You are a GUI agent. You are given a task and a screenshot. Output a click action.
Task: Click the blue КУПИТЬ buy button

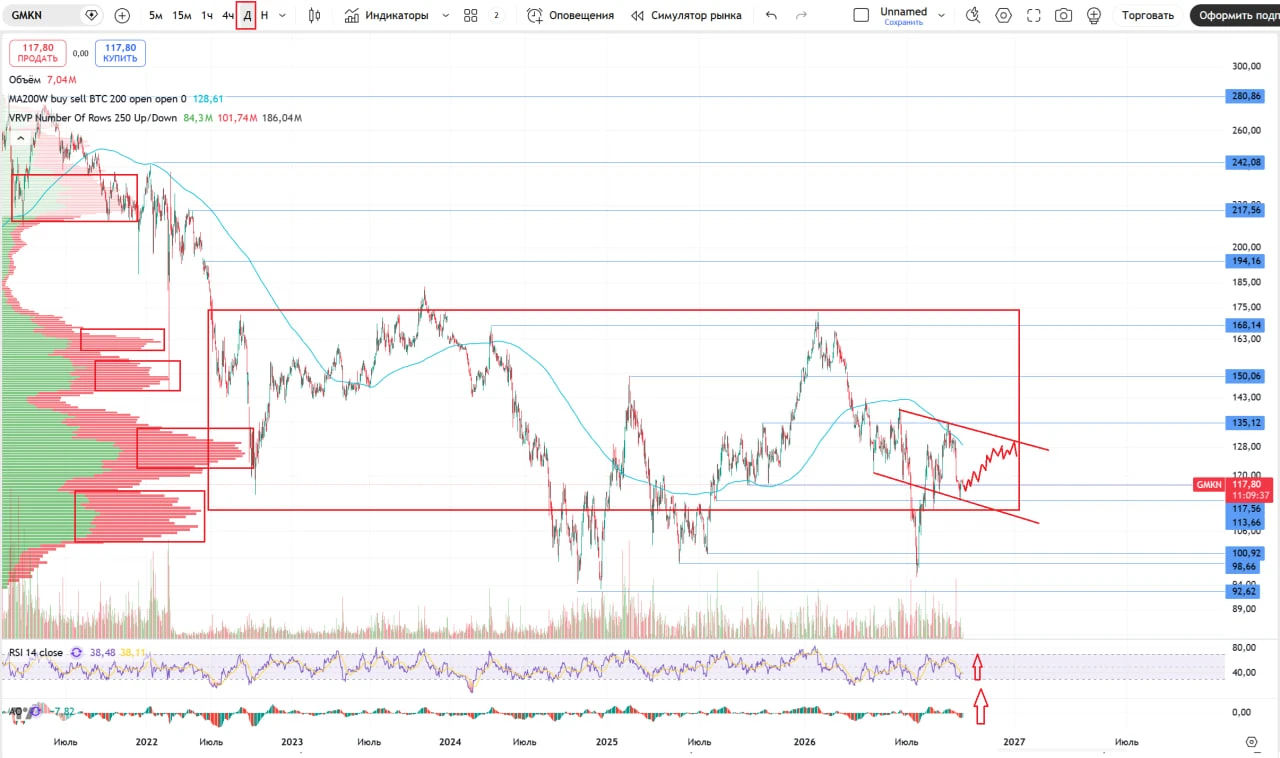click(120, 53)
